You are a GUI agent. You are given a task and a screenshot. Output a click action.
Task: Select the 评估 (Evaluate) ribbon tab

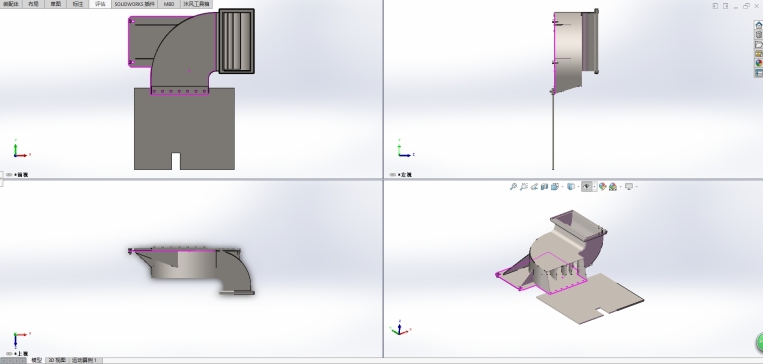tap(100, 4)
